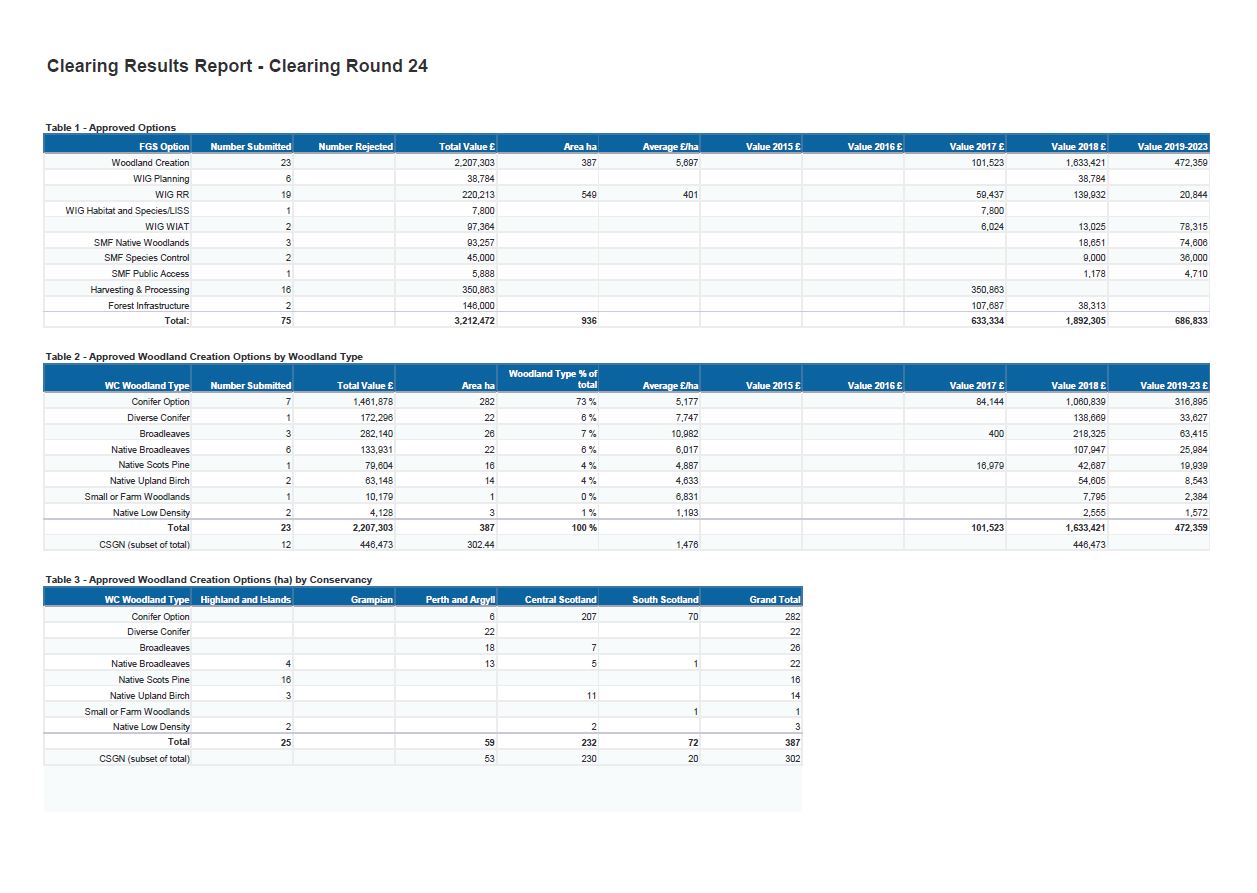This screenshot has height=893, width=1257.
Task: Select the Central Scotland column header
Action: pos(560,600)
